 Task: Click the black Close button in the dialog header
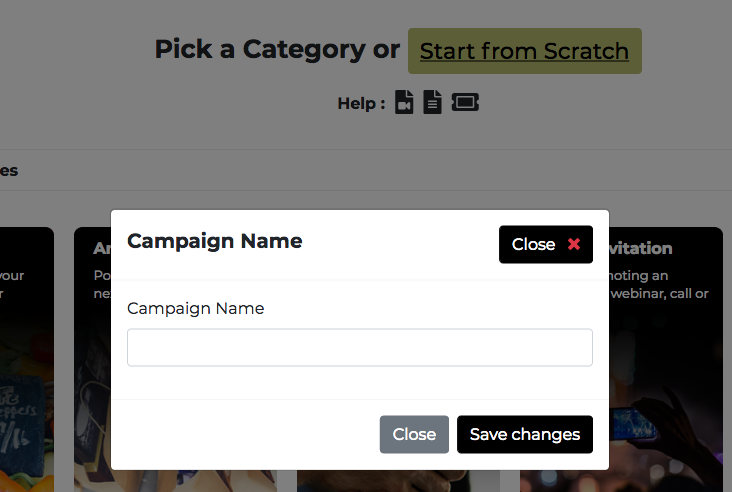point(546,244)
